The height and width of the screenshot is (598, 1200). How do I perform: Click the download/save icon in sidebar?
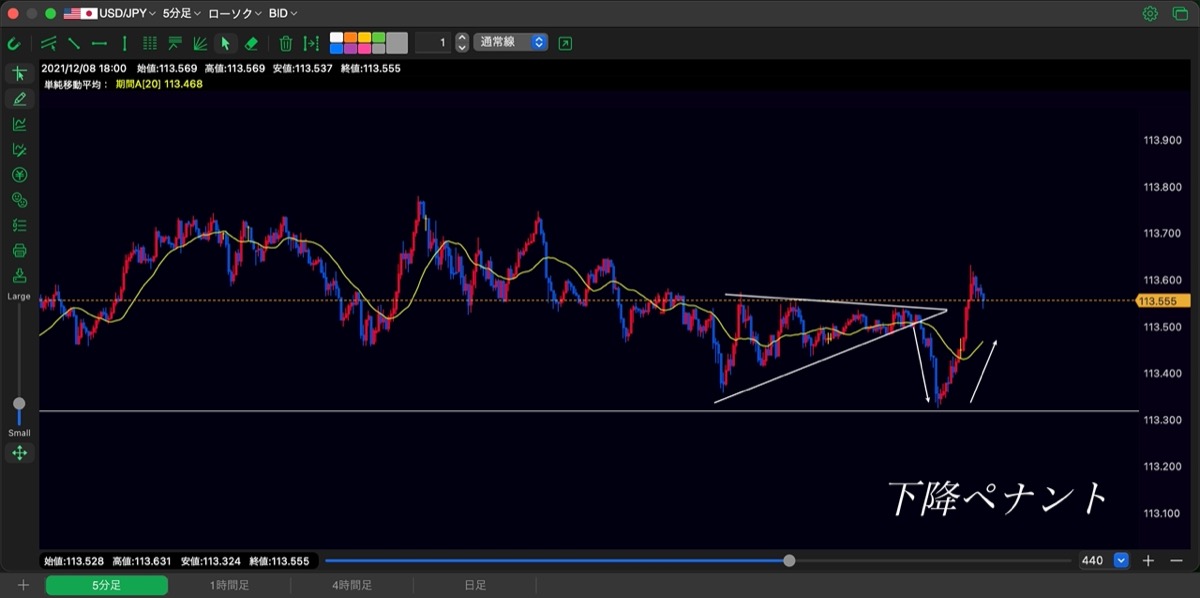pyautogui.click(x=19, y=276)
